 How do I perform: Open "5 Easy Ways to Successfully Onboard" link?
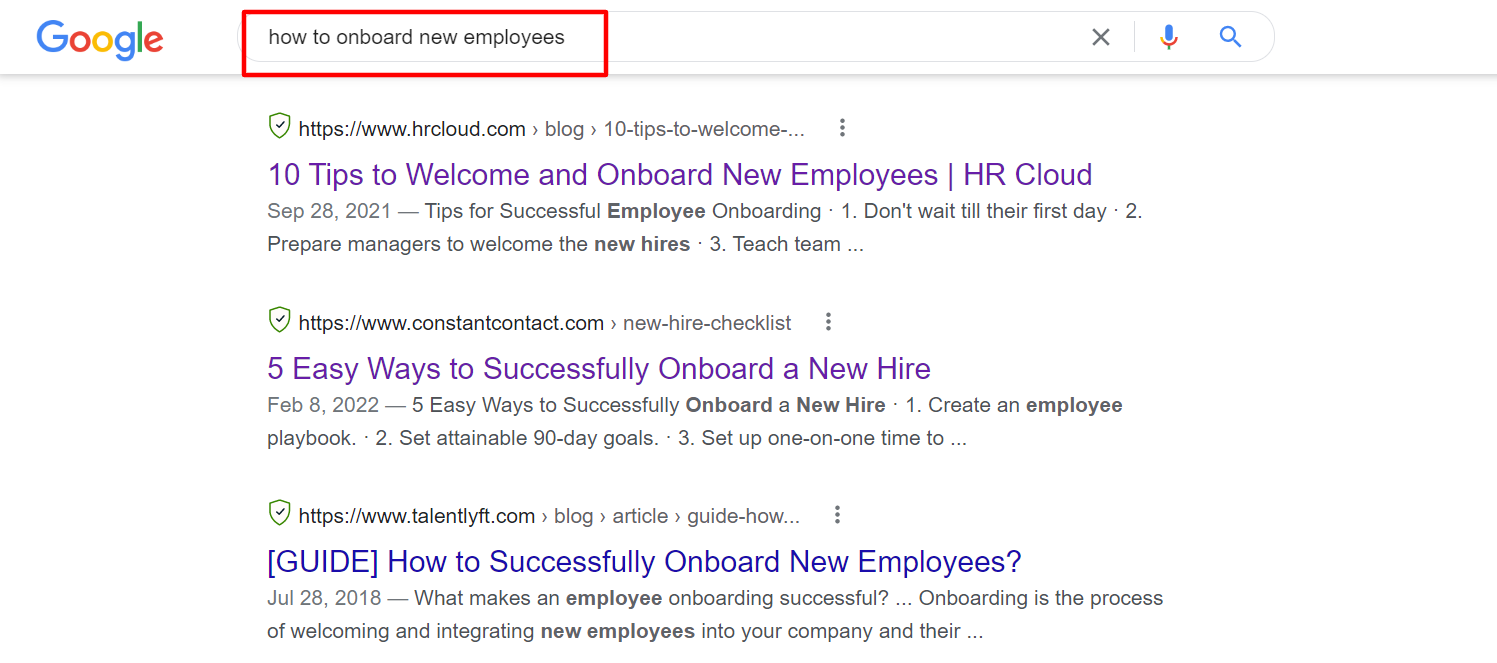point(598,369)
